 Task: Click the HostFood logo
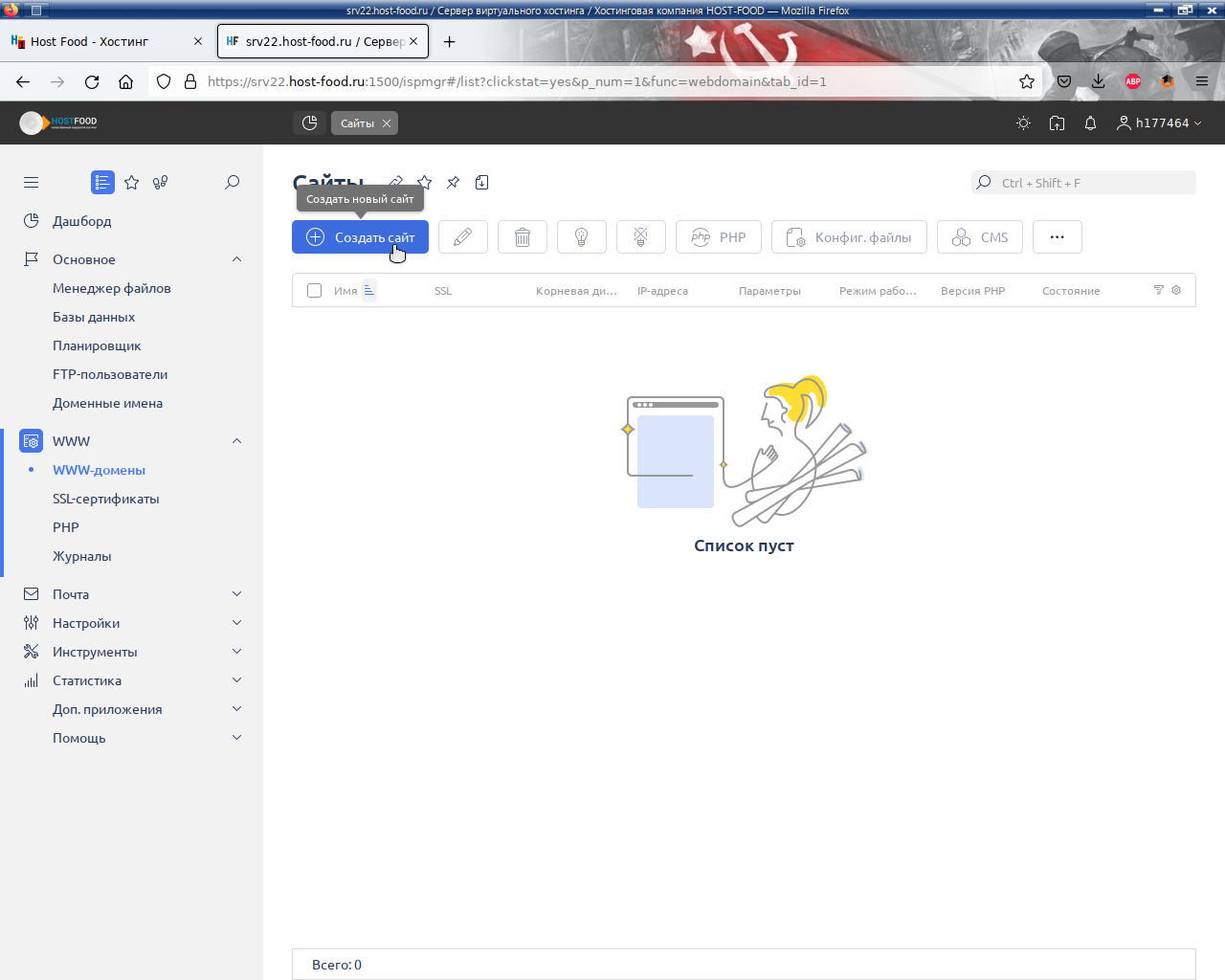click(58, 122)
